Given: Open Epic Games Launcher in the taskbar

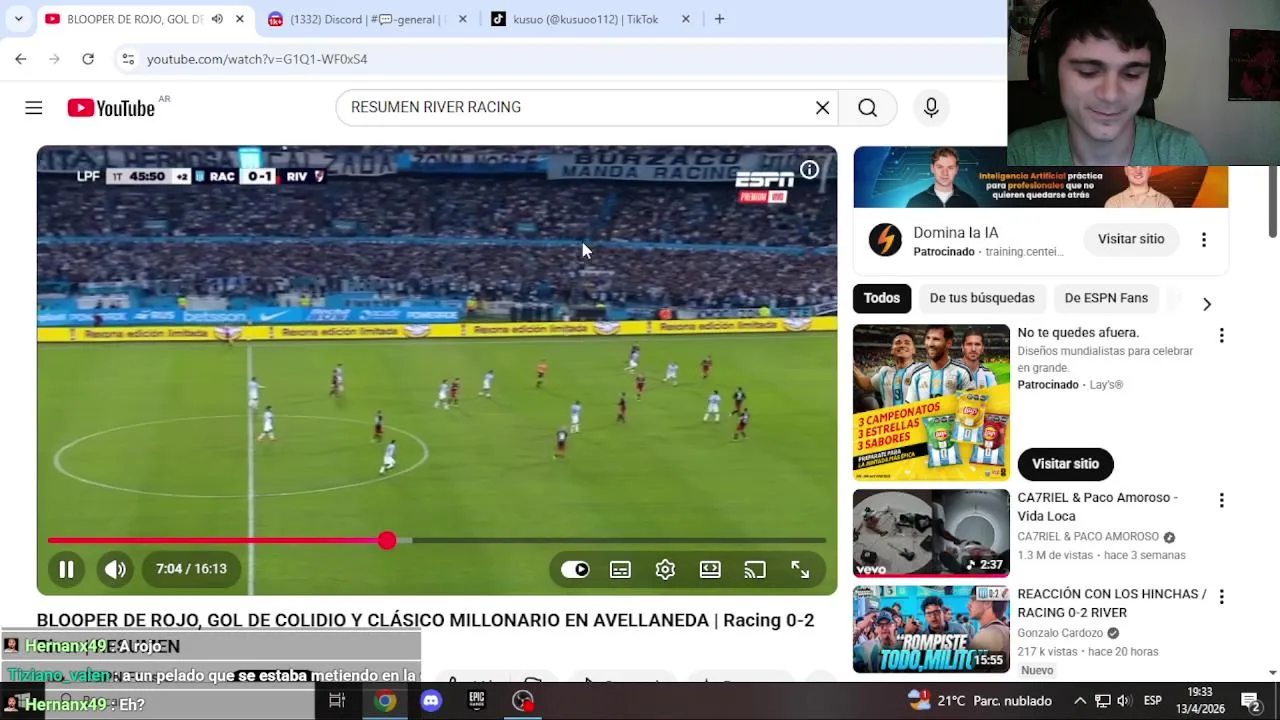Looking at the screenshot, I should 477,701.
